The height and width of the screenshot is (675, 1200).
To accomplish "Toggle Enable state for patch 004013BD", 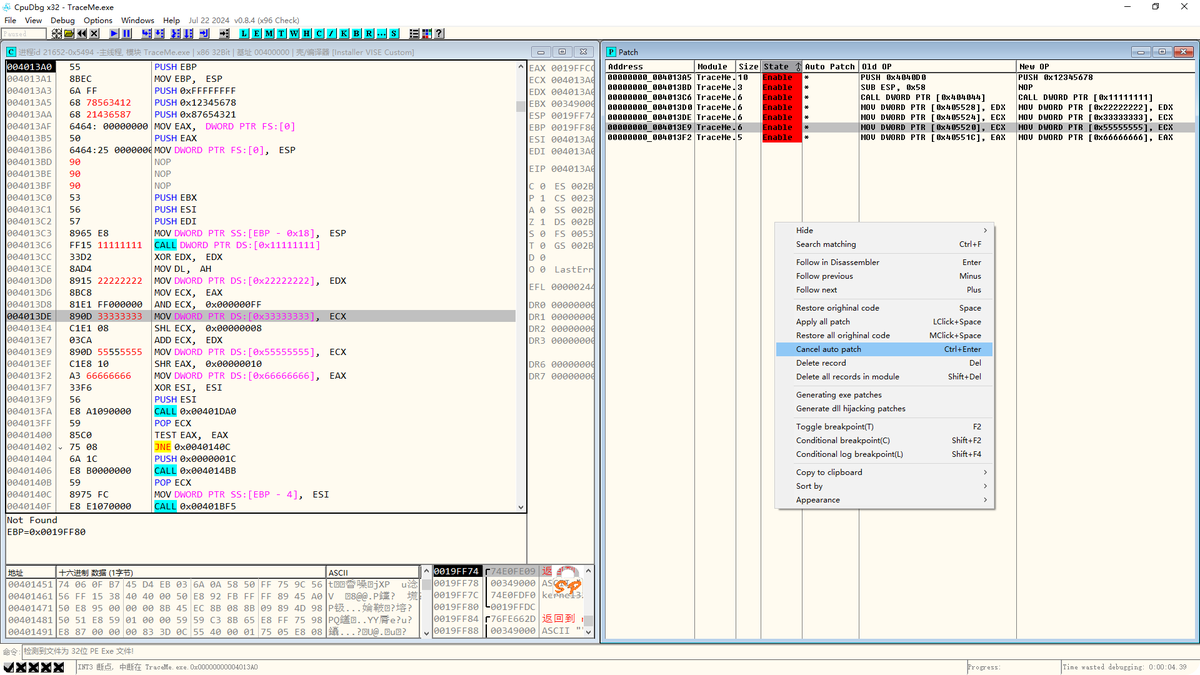I will click(781, 87).
